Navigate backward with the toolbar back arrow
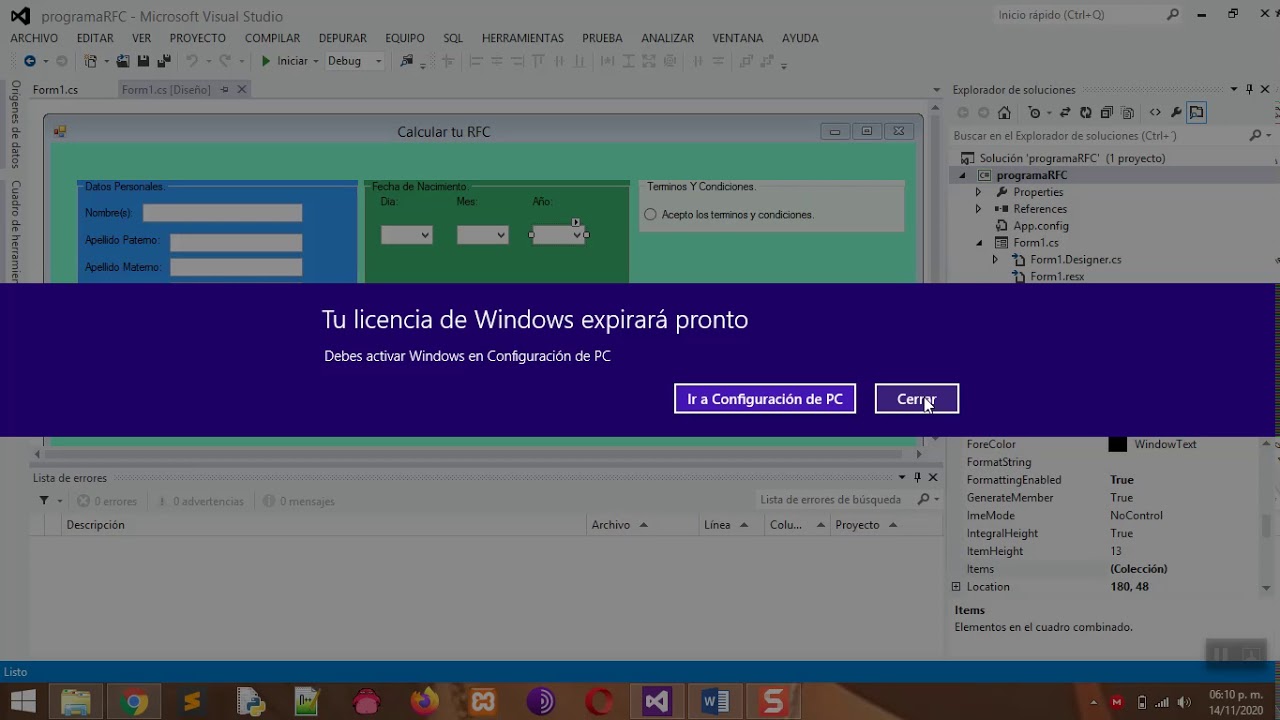This screenshot has height=720, width=1280. 30,61
